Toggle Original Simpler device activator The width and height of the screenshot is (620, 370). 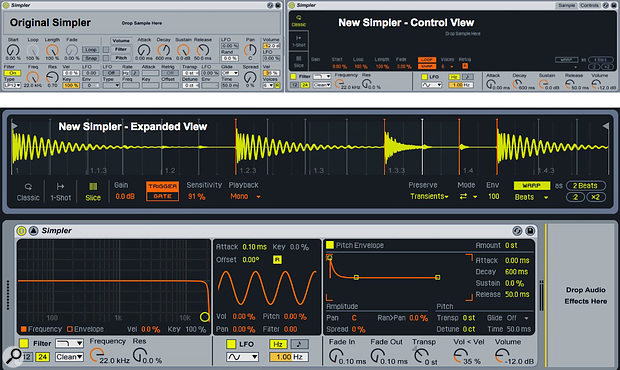[x=6, y=5]
